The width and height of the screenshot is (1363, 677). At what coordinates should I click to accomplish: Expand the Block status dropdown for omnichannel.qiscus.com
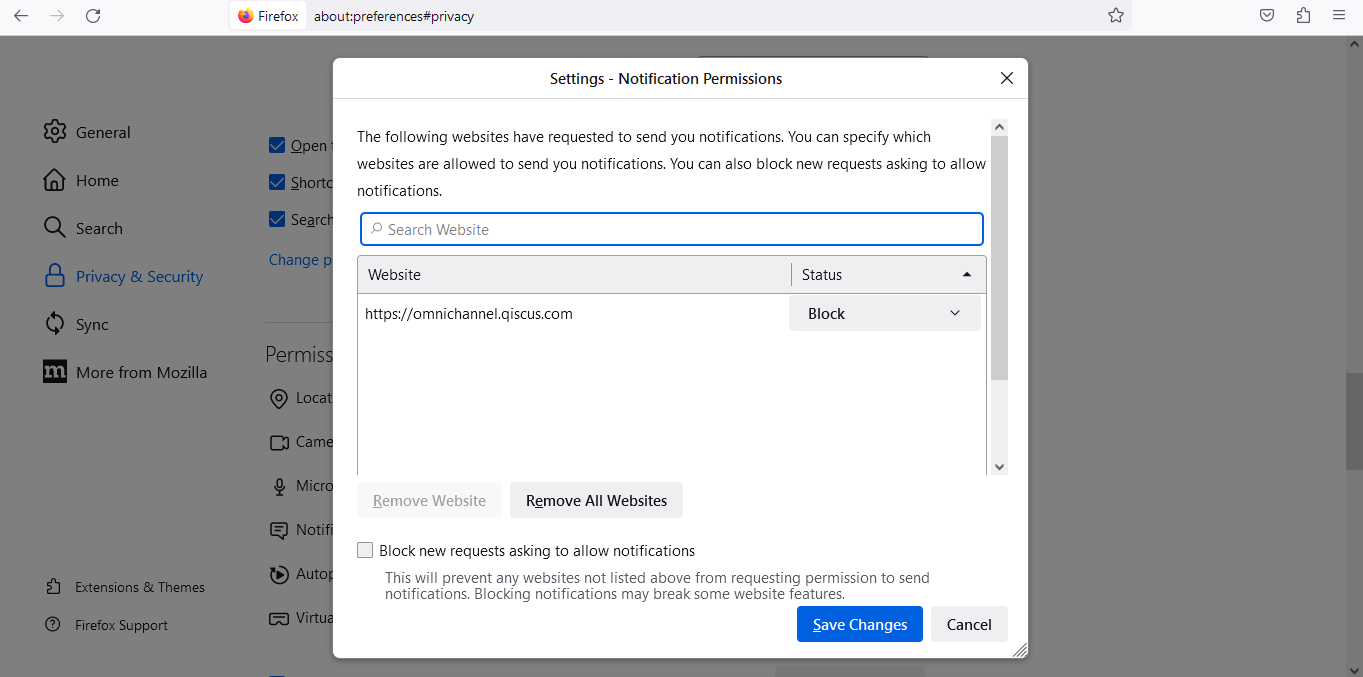click(x=884, y=314)
